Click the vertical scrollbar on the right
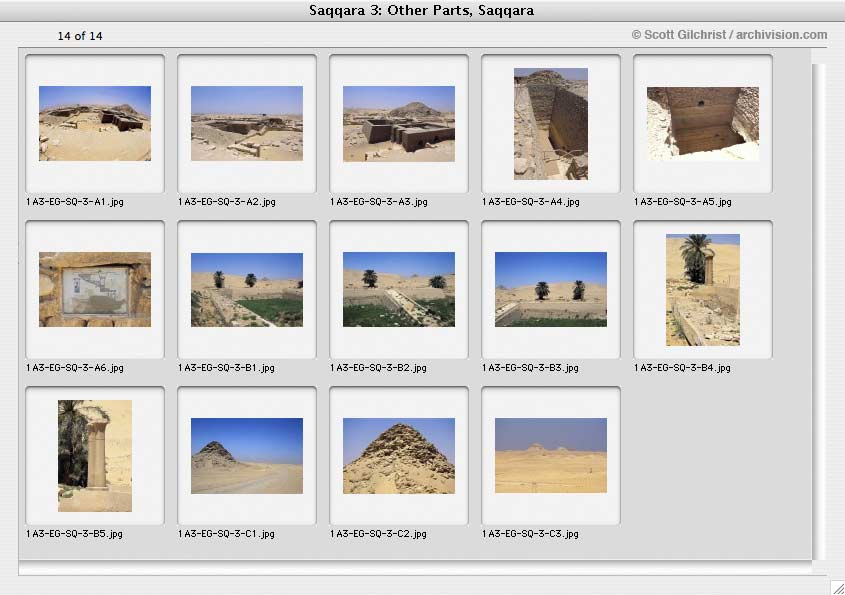The width and height of the screenshot is (845, 595). 819,312
